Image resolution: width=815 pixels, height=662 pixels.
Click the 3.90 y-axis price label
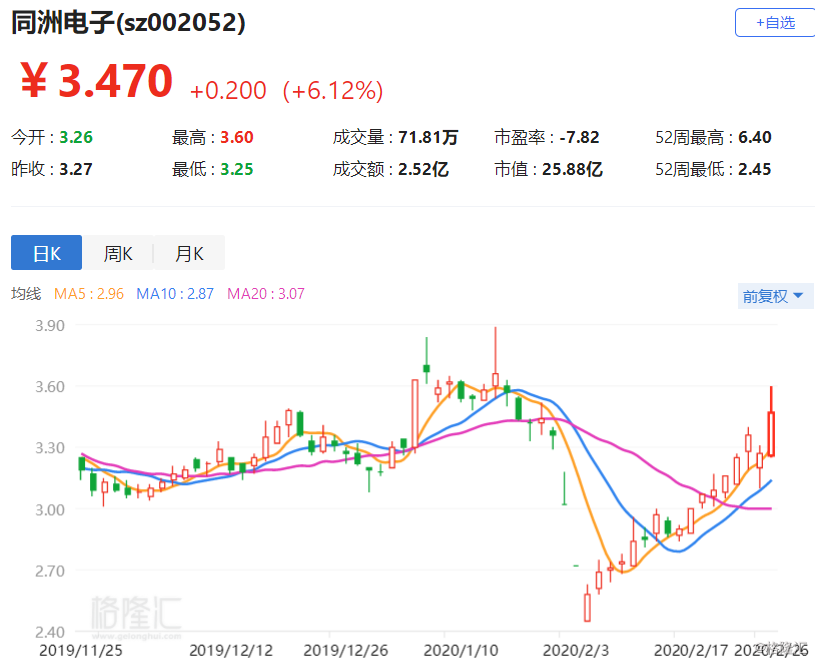point(50,326)
